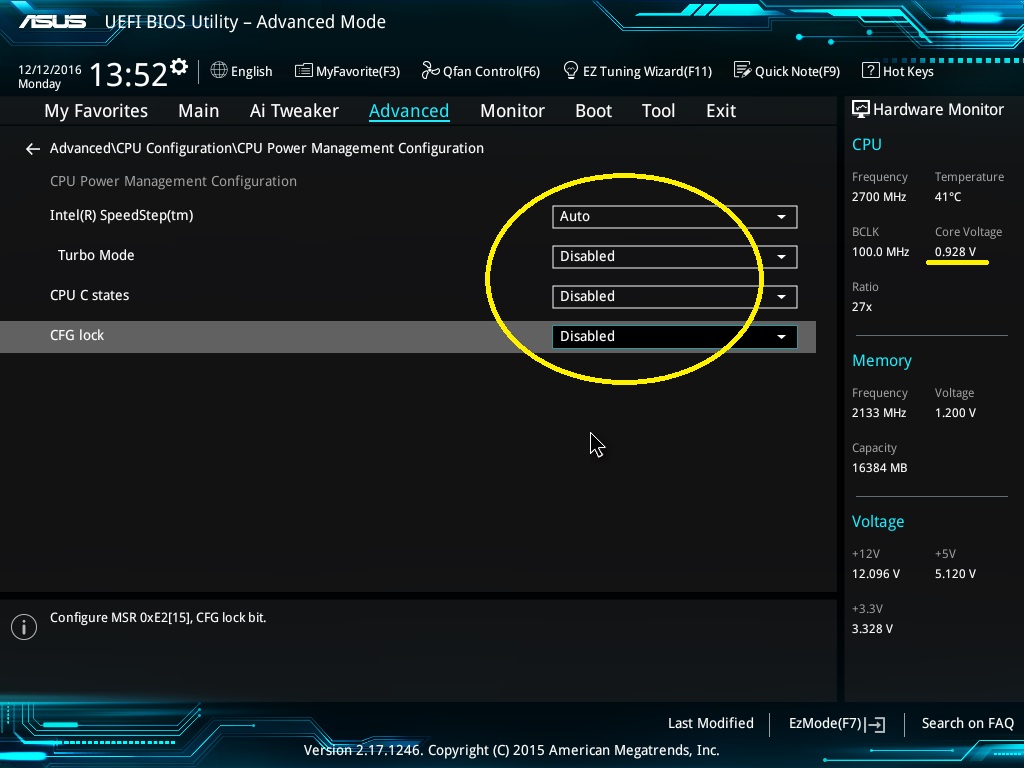
Task: Click the globe icon for English language
Action: [219, 71]
